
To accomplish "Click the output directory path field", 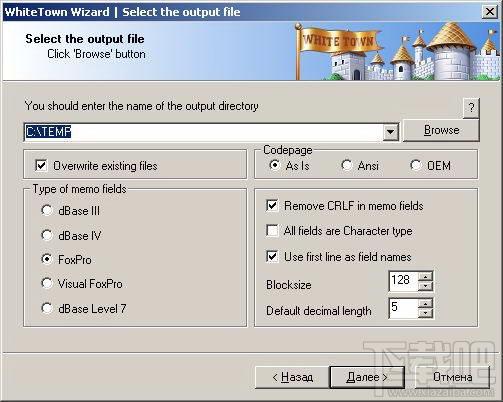I will (203, 132).
